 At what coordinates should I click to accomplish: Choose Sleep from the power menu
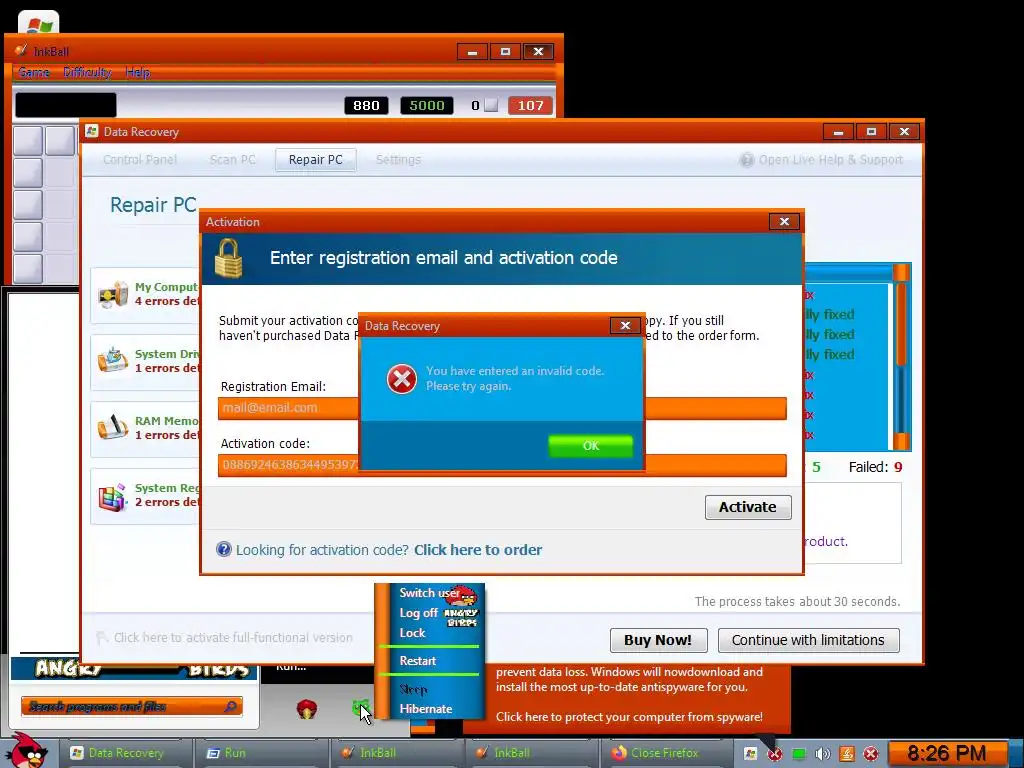413,690
